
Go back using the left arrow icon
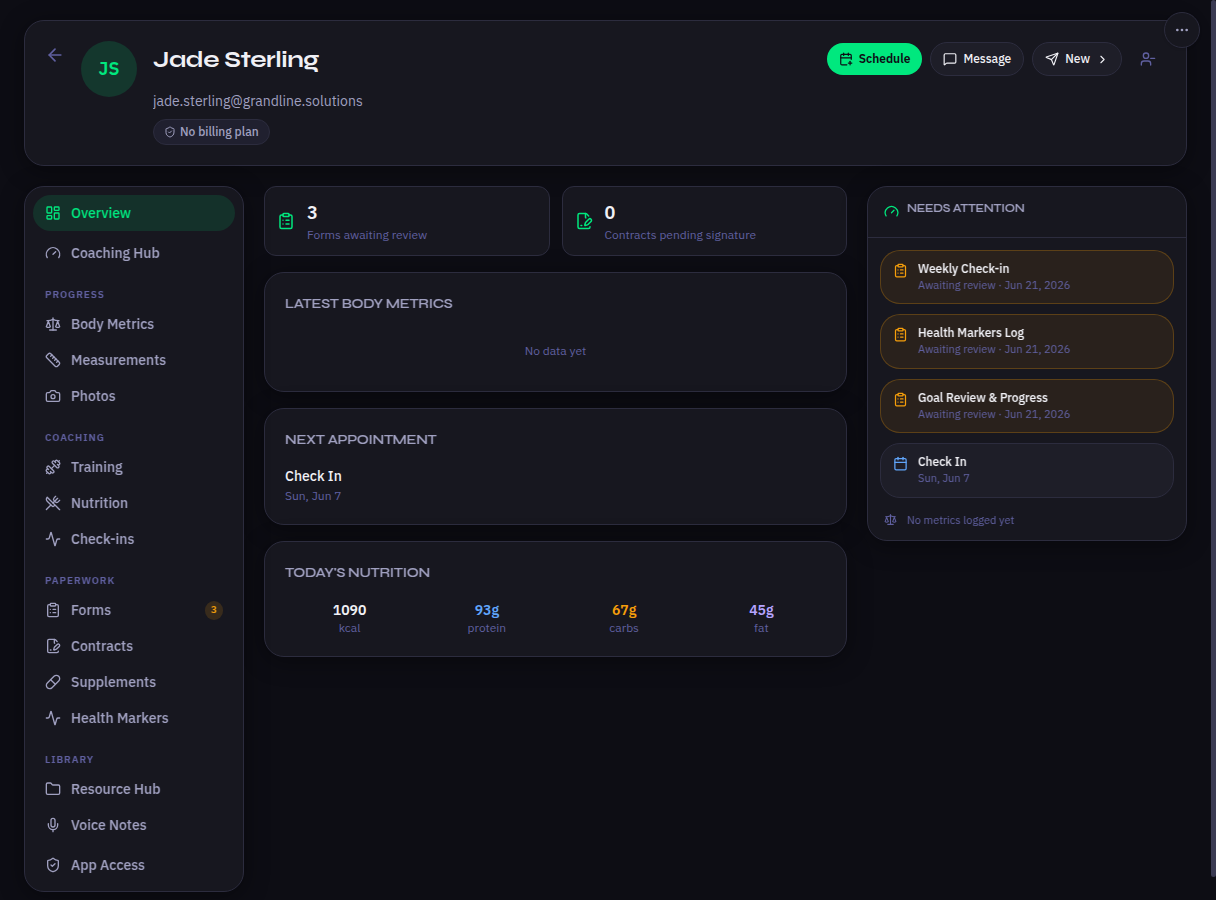click(55, 55)
